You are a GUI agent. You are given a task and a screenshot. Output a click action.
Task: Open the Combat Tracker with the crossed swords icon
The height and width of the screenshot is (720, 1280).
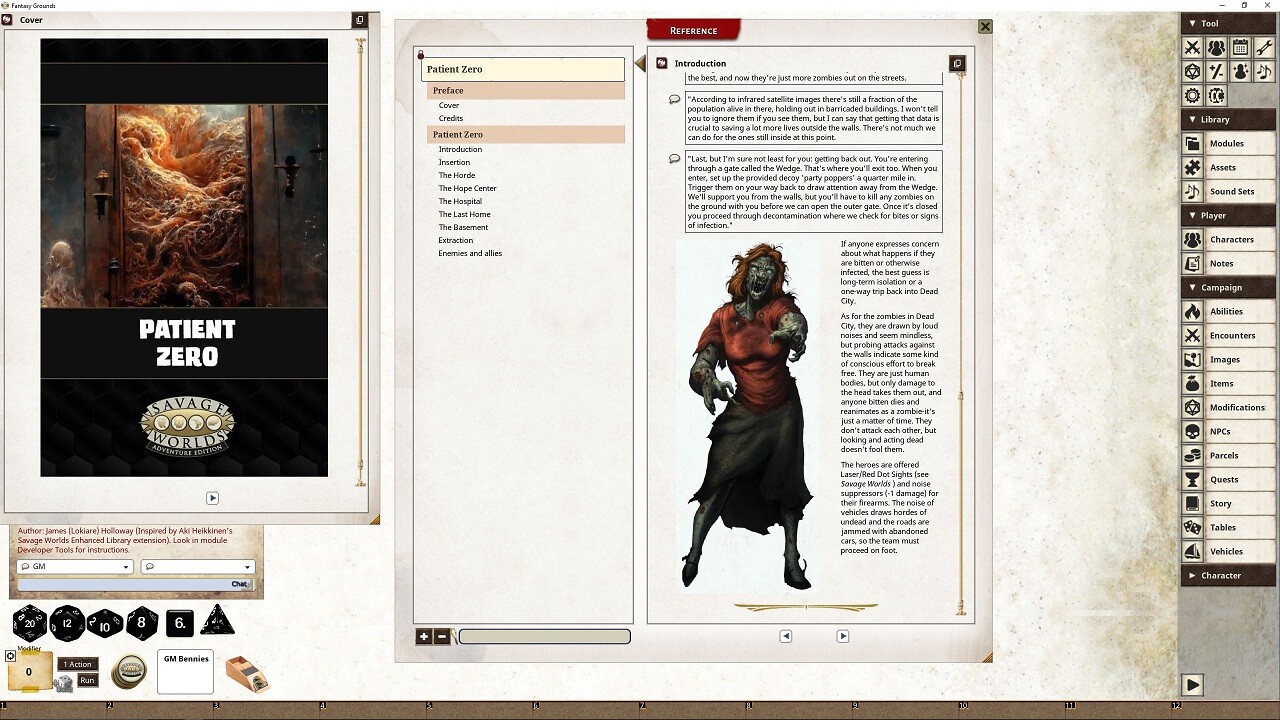coord(1192,47)
